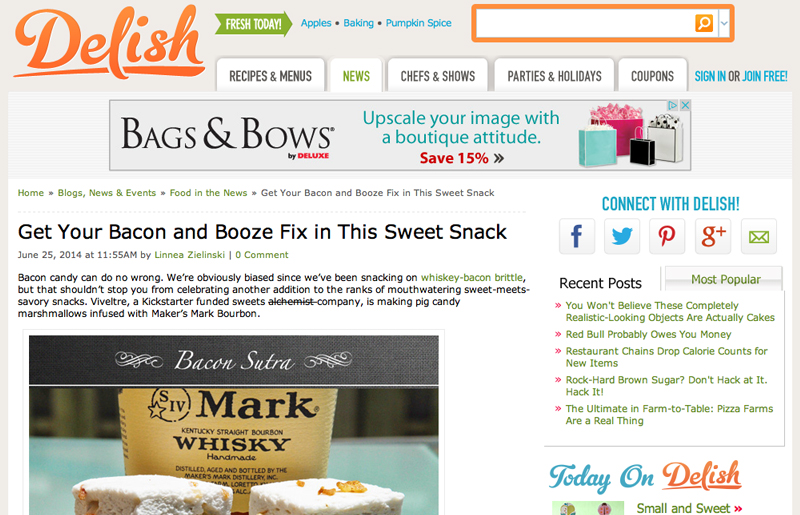
Task: Click inside the search text field
Action: [585, 23]
